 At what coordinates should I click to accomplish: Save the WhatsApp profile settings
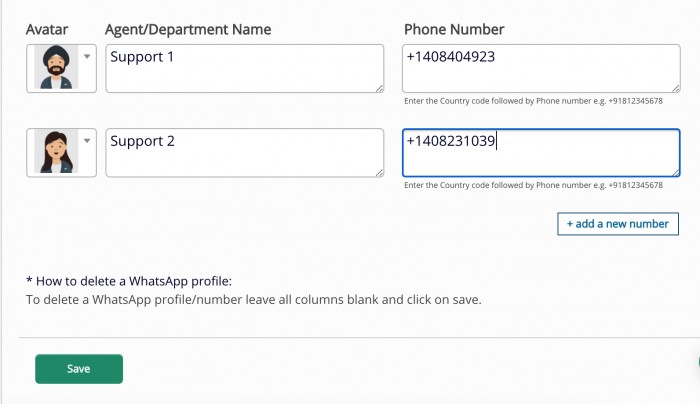pos(79,369)
